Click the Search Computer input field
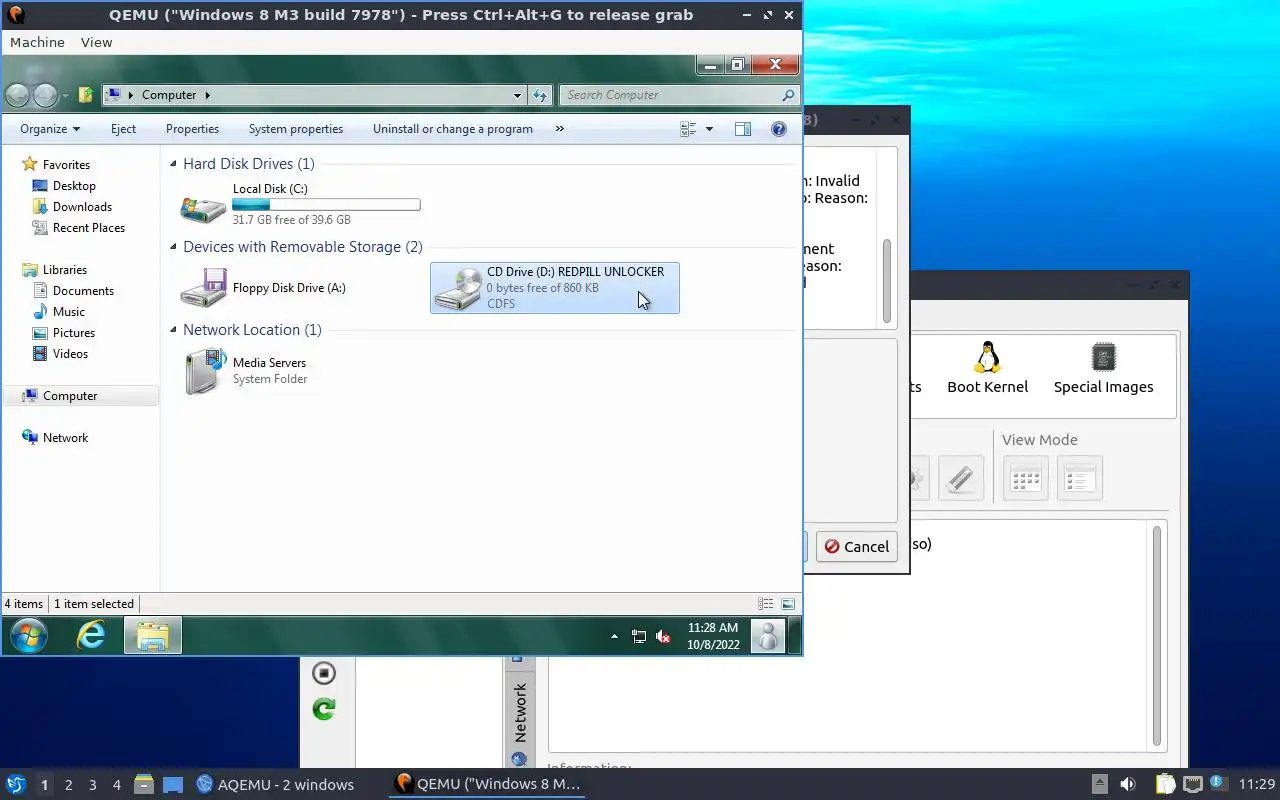Viewport: 1280px width, 800px height. coord(670,95)
